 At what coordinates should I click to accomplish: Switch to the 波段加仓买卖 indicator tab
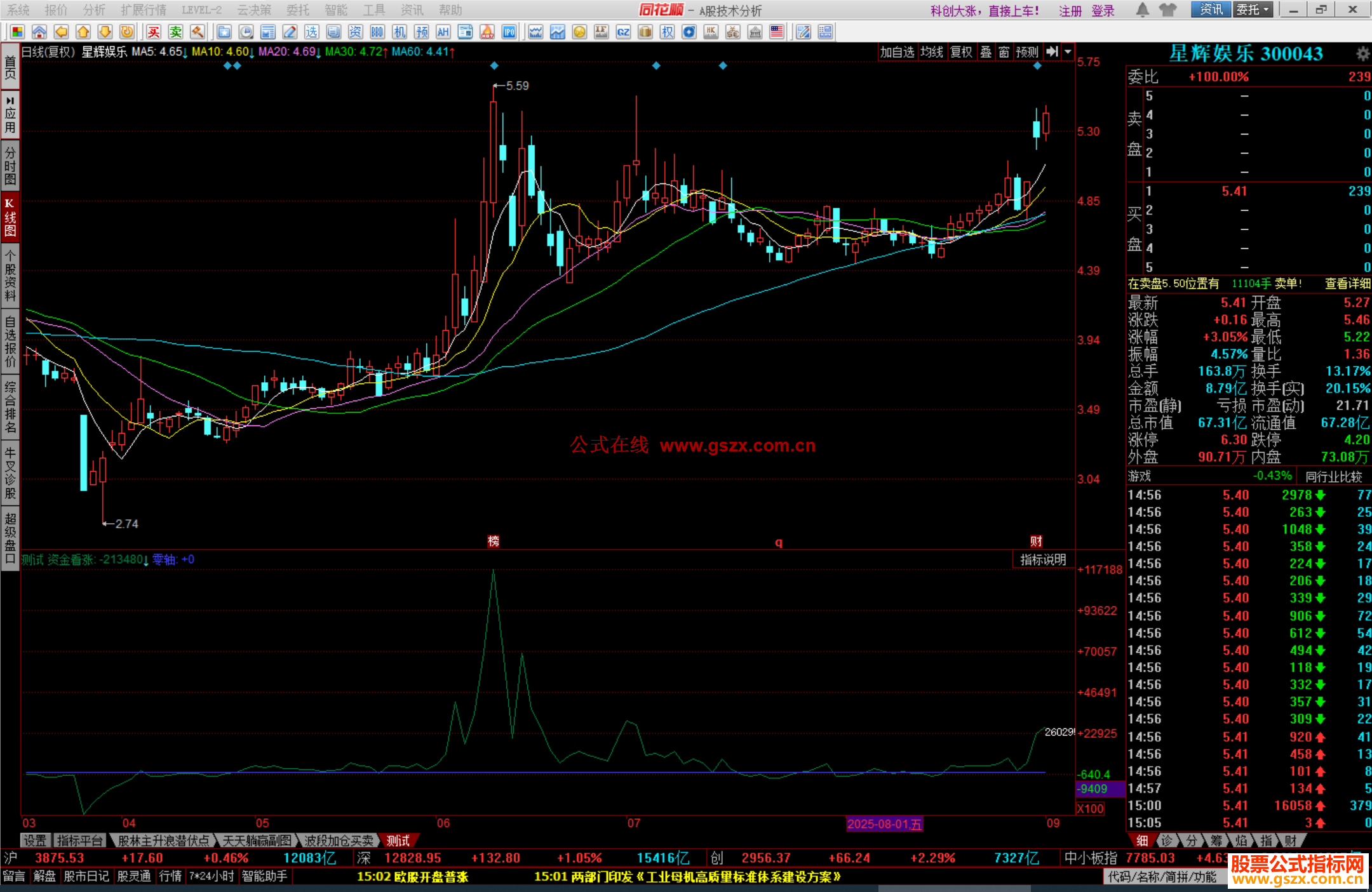point(339,841)
